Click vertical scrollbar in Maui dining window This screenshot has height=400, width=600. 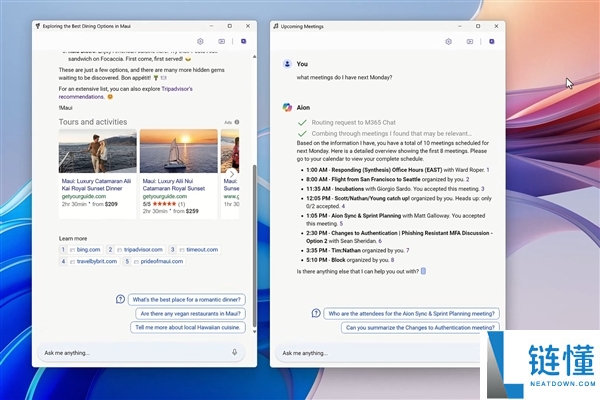point(254,245)
